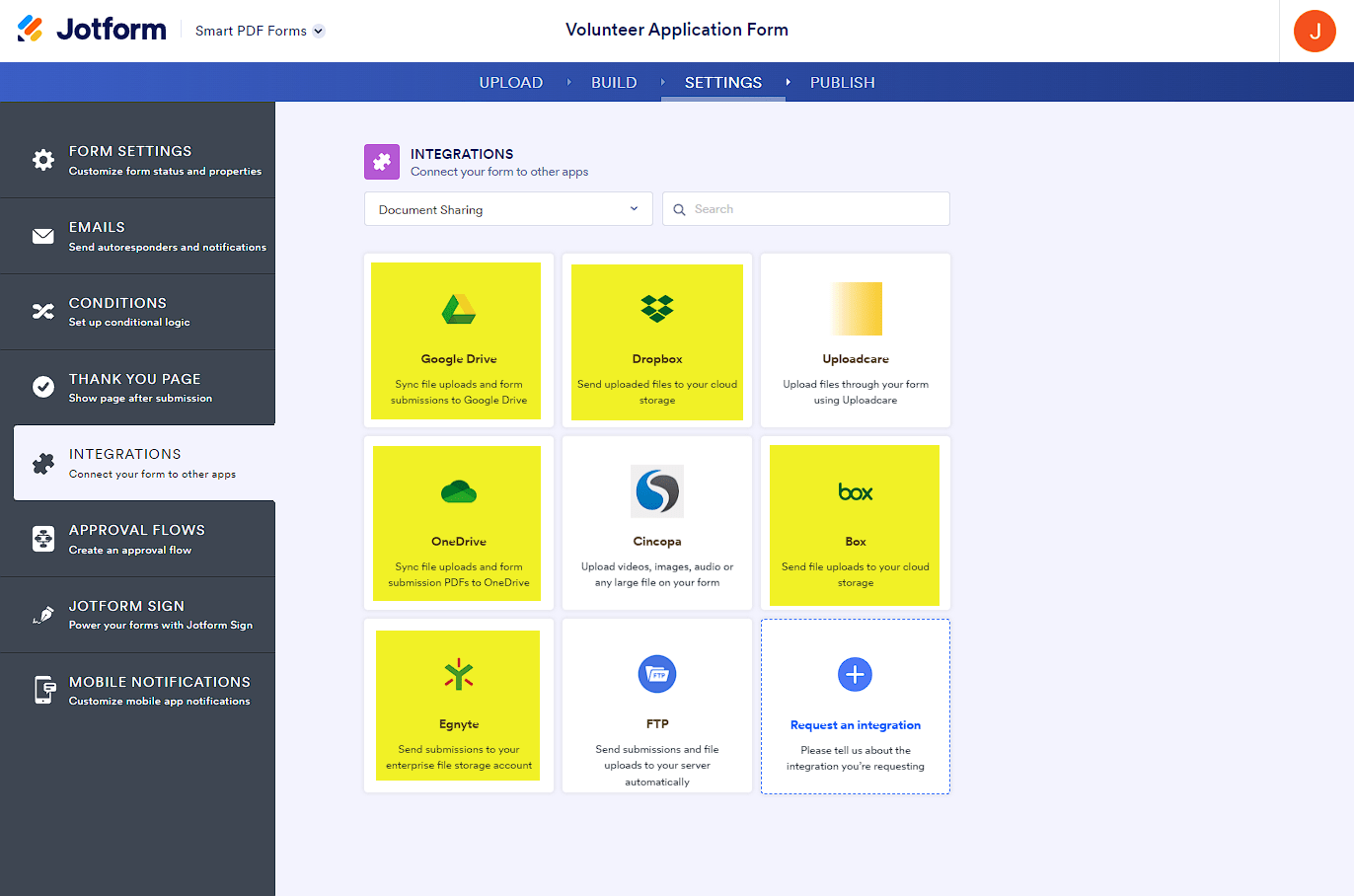Click the Conditions shuffle icon
Image resolution: width=1354 pixels, height=896 pixels.
[x=43, y=312]
